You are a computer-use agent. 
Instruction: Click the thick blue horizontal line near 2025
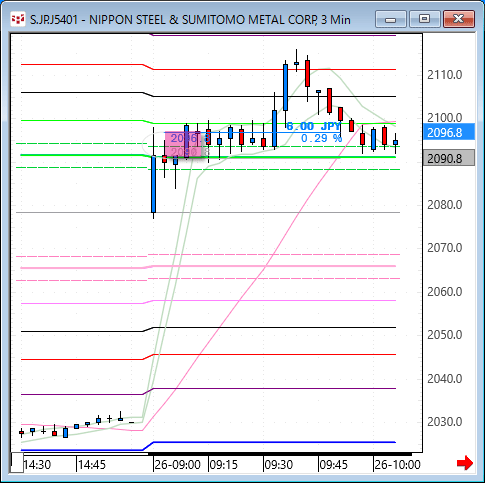(x=273, y=442)
